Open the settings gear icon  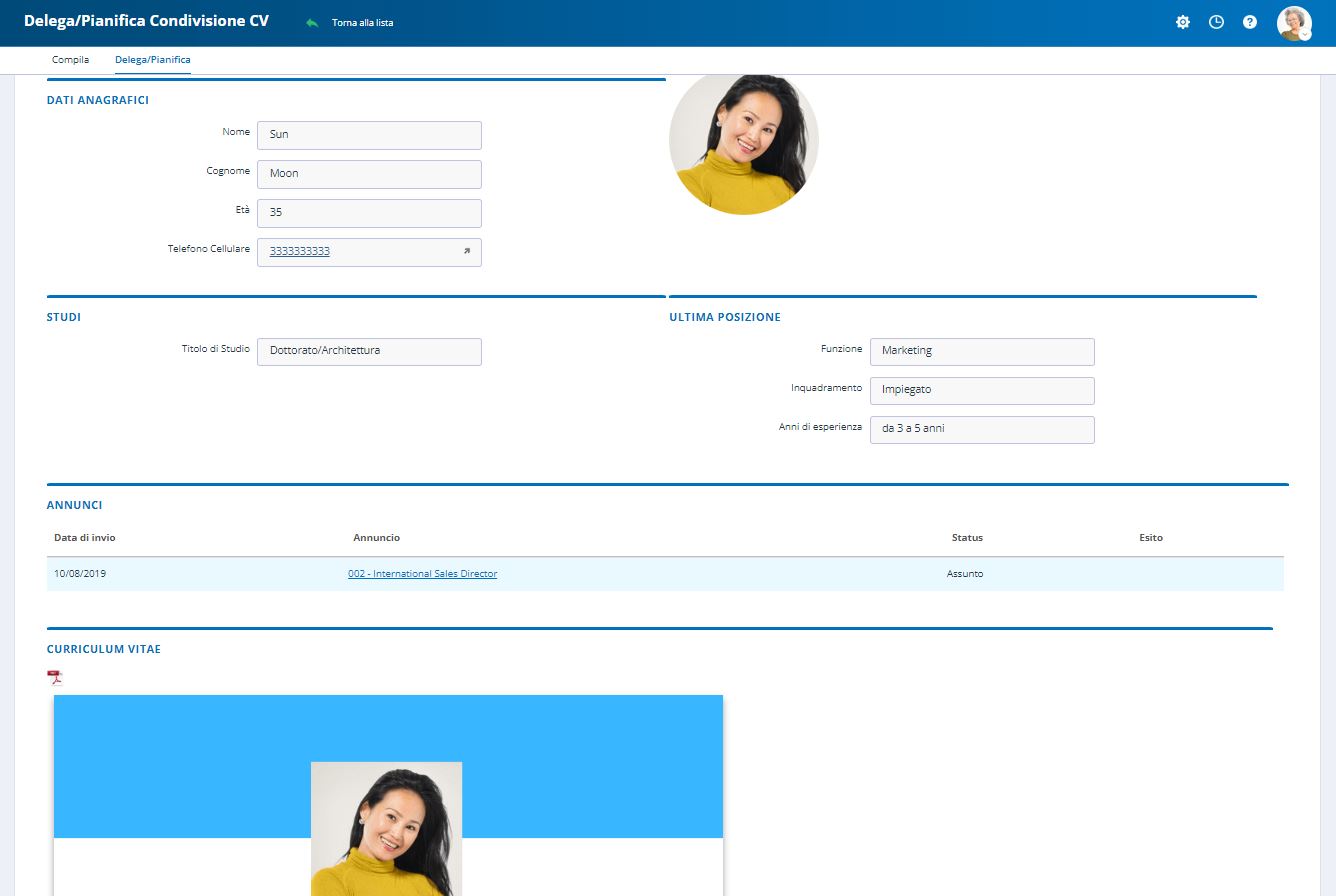tap(1183, 22)
